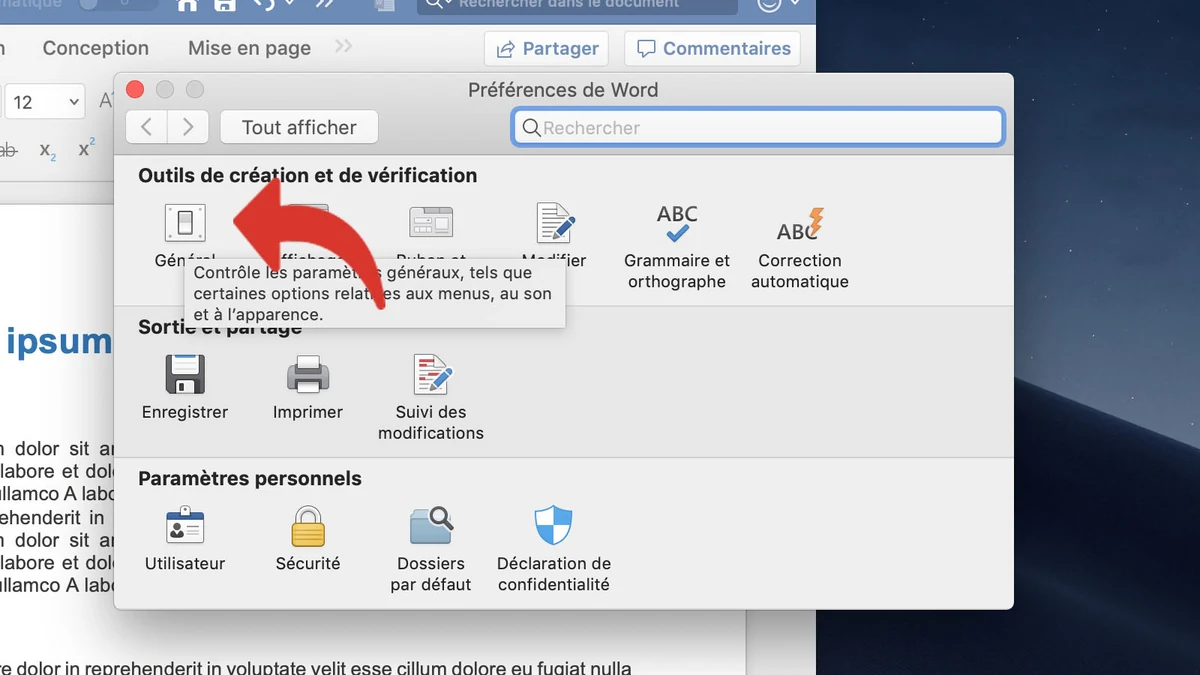The width and height of the screenshot is (1200, 675).
Task: Open Dossiers par défaut preferences
Action: pyautogui.click(x=431, y=527)
